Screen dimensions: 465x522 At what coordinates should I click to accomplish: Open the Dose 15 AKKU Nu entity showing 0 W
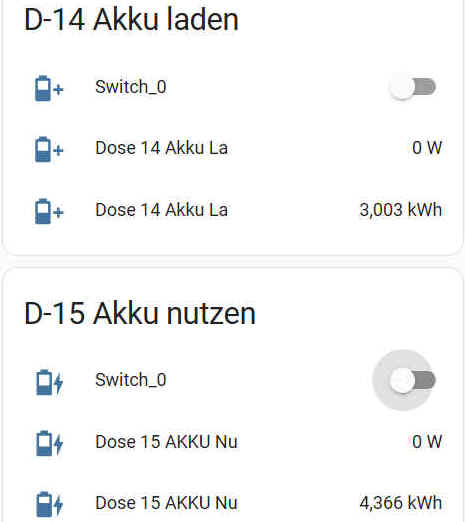point(166,442)
